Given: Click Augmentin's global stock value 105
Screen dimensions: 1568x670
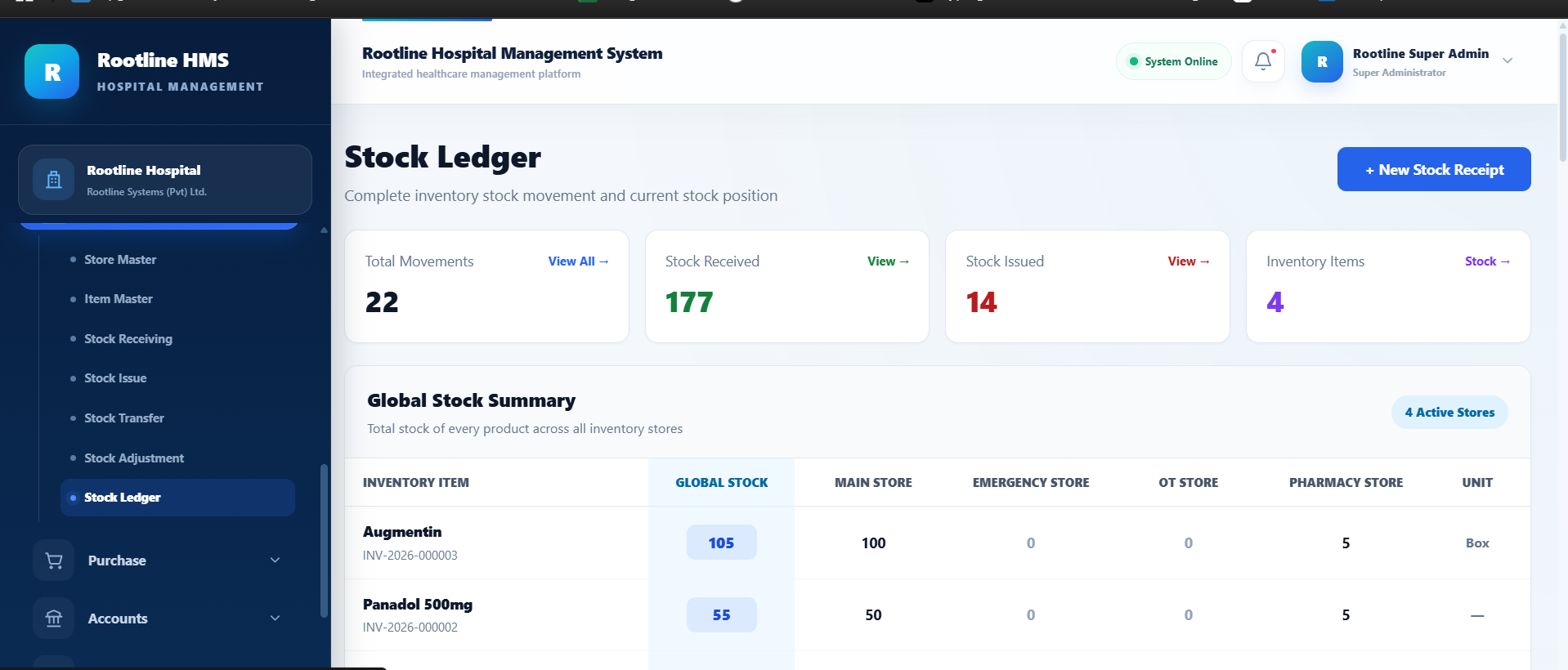Looking at the screenshot, I should (x=721, y=543).
